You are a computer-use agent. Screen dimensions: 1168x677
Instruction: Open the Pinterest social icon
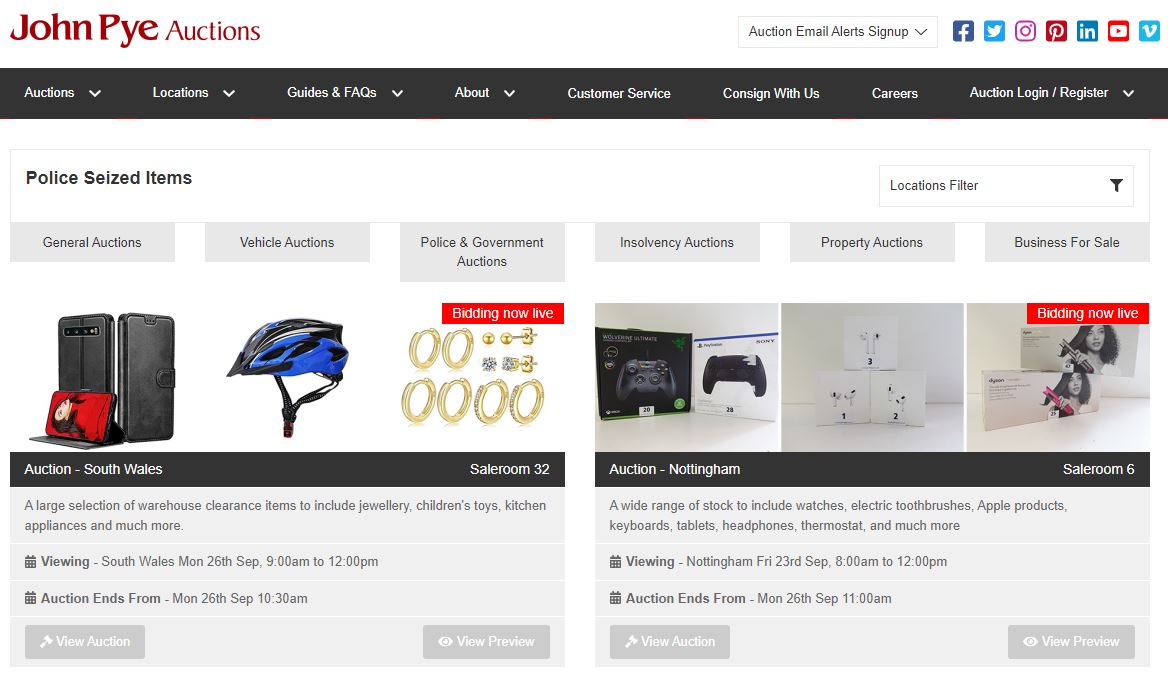(x=1056, y=31)
